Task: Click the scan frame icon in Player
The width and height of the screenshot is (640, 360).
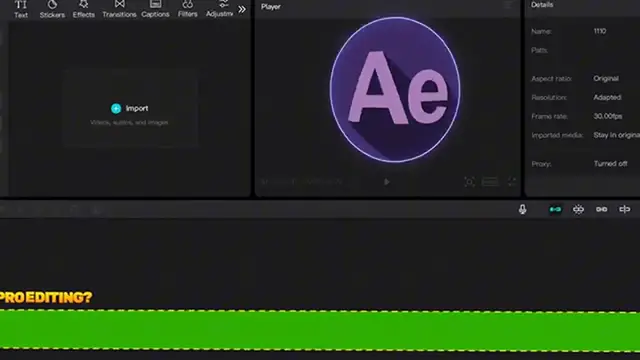Action: coord(469,182)
